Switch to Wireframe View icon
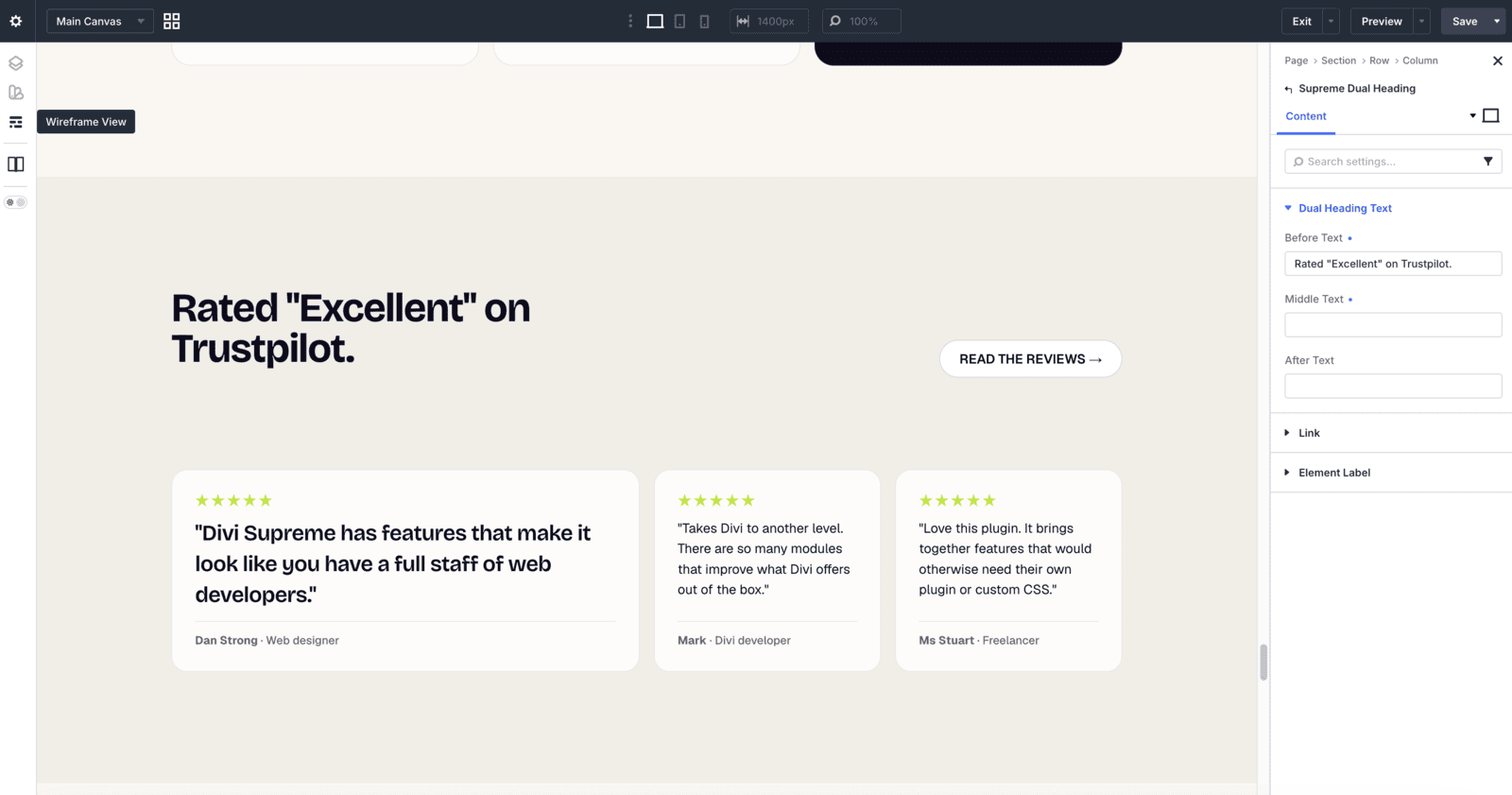1512x795 pixels. click(16, 122)
